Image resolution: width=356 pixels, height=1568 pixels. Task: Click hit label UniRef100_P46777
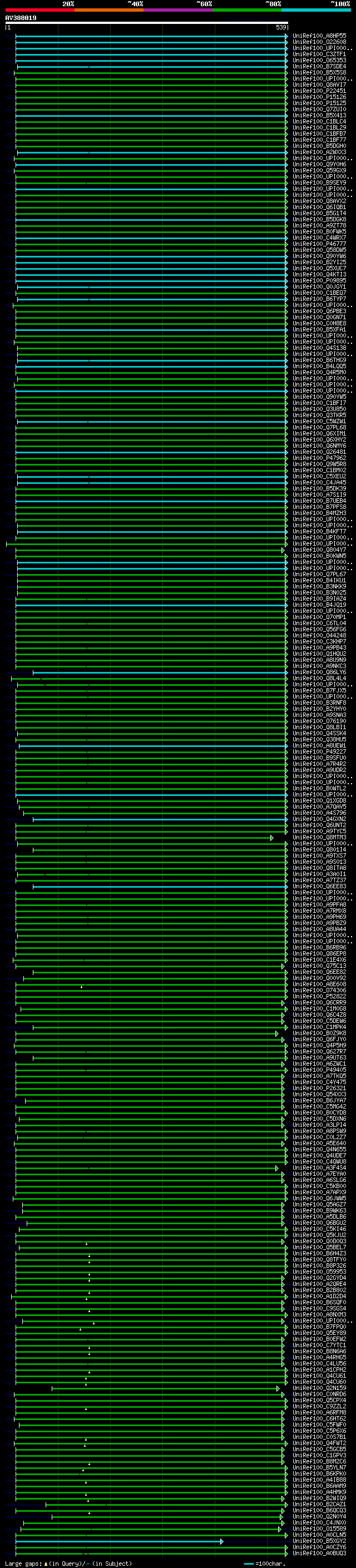(319, 244)
